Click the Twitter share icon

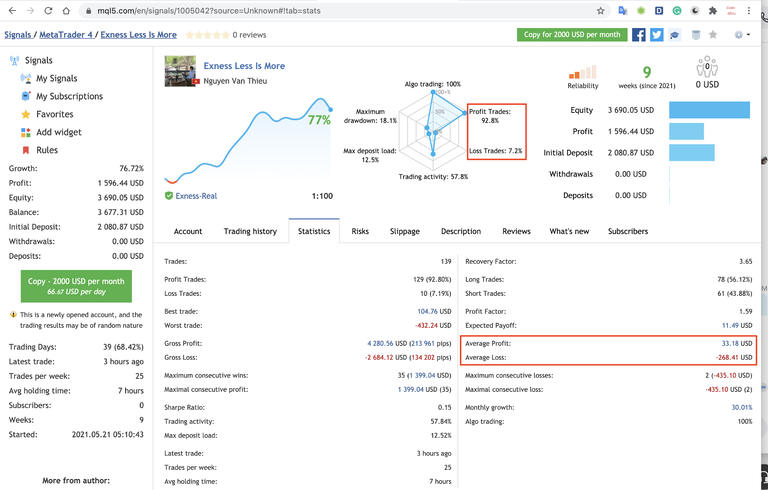coord(657,34)
